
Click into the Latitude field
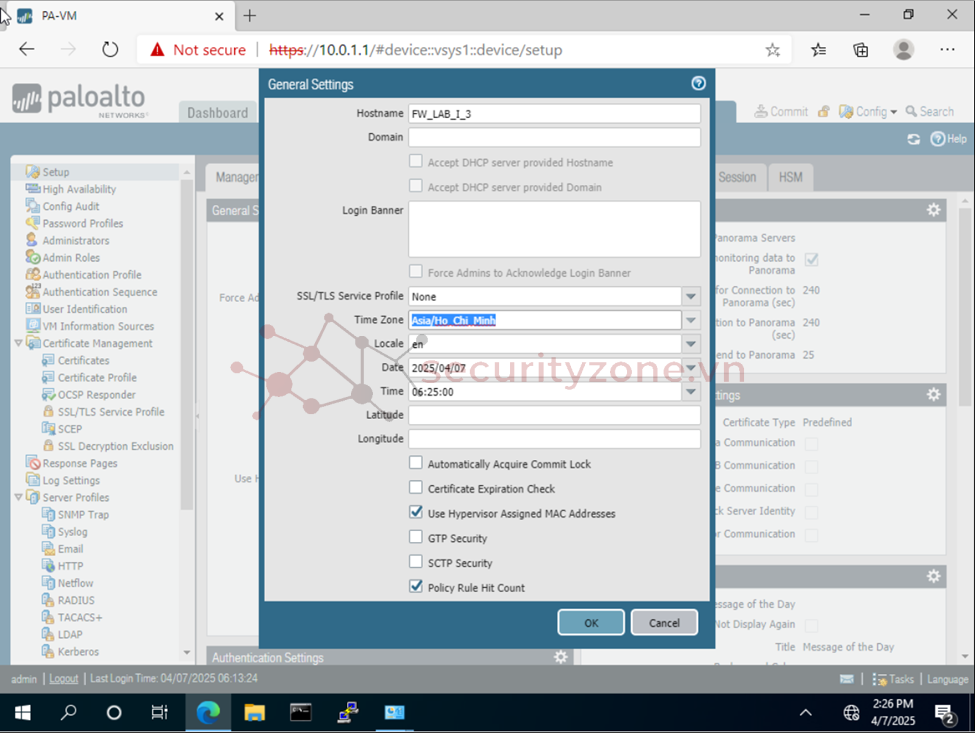(x=554, y=415)
